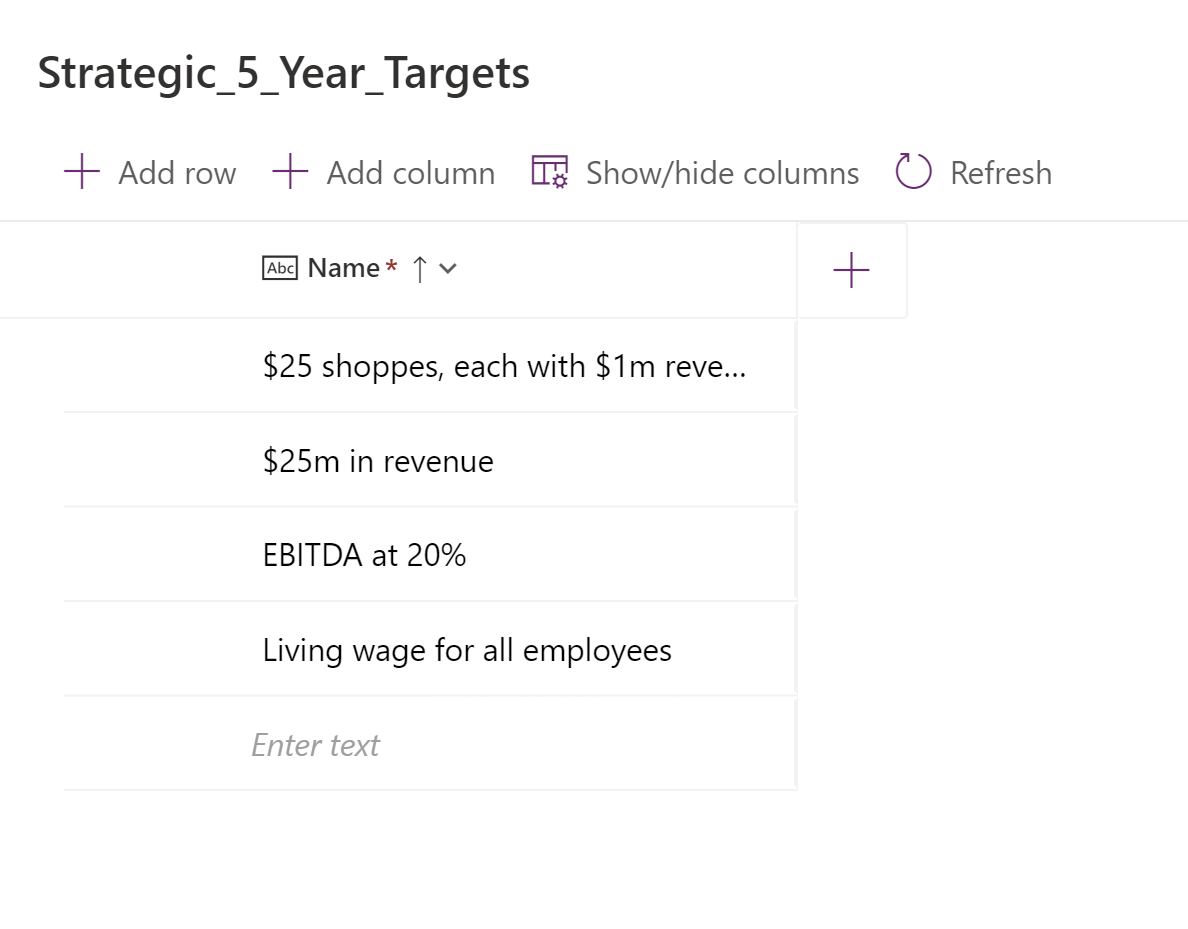The width and height of the screenshot is (1188, 929).
Task: Select the 'EBITDA at 20%' cell
Action: (x=364, y=555)
